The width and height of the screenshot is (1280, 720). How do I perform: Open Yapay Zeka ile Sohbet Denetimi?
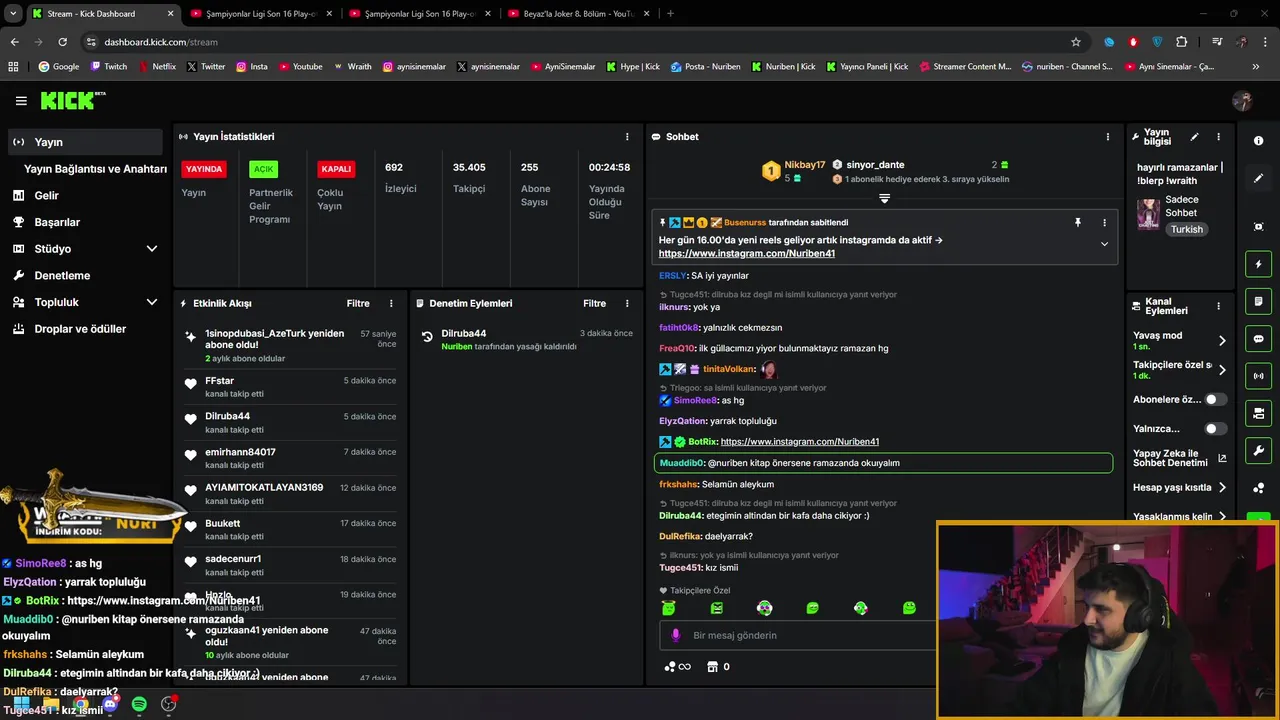1180,459
